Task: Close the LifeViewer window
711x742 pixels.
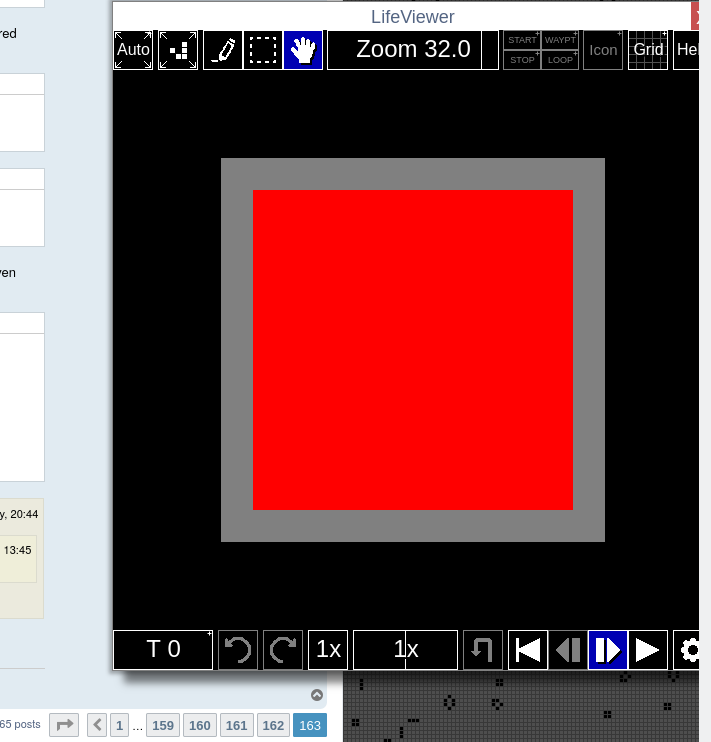Action: (x=695, y=17)
